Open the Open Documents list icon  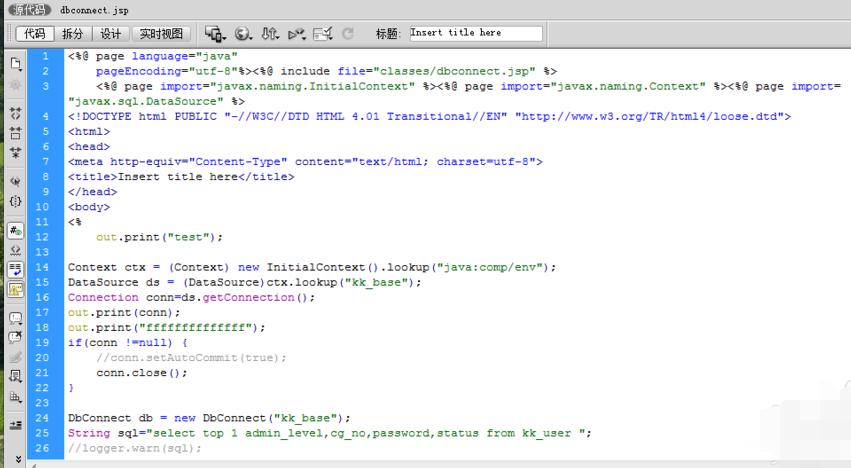[x=15, y=64]
